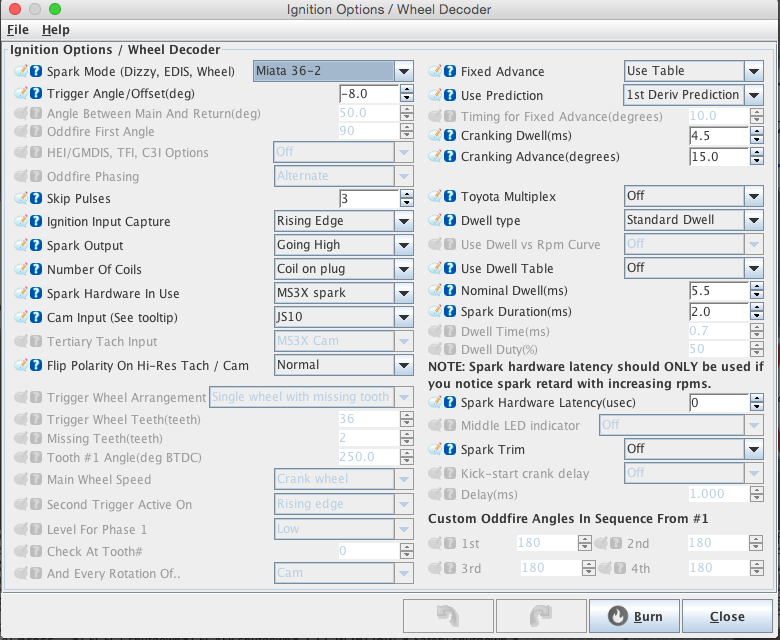Screen dimensions: 780x640
Task: Open help for Spark Hardware Latency
Action: point(450,402)
